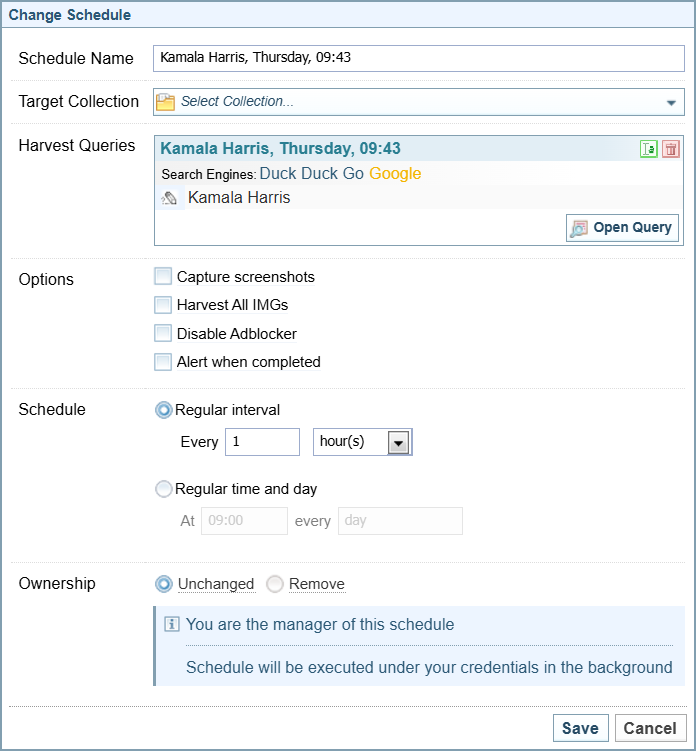Open the hour(s) interval unit dropdown
696x751 pixels.
coord(398,442)
